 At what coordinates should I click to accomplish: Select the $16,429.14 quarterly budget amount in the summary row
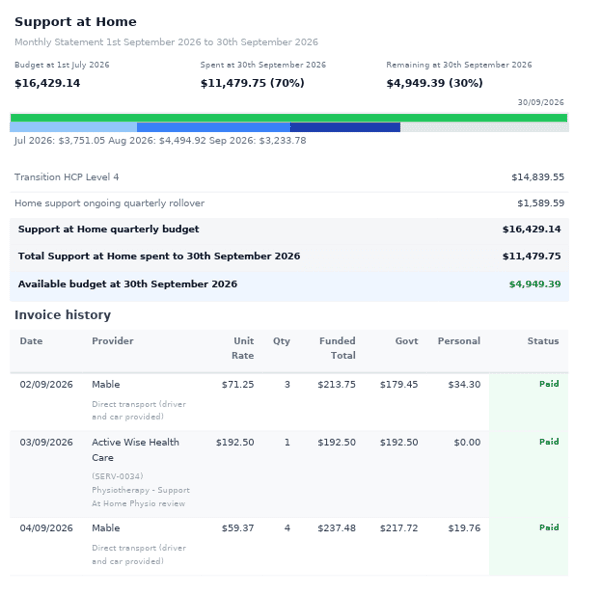click(531, 229)
